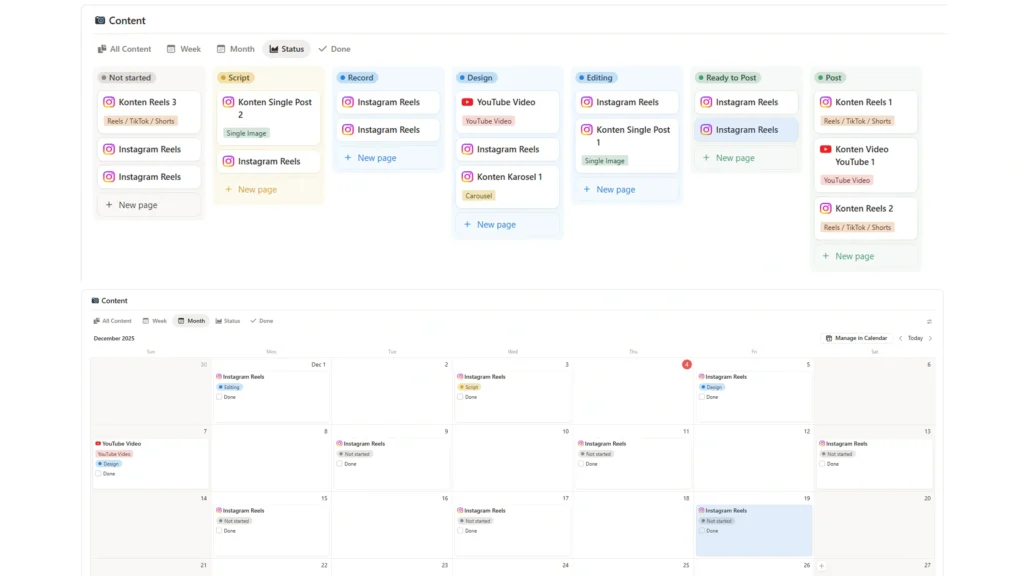Click the plus icon in the Record column

(x=348, y=158)
